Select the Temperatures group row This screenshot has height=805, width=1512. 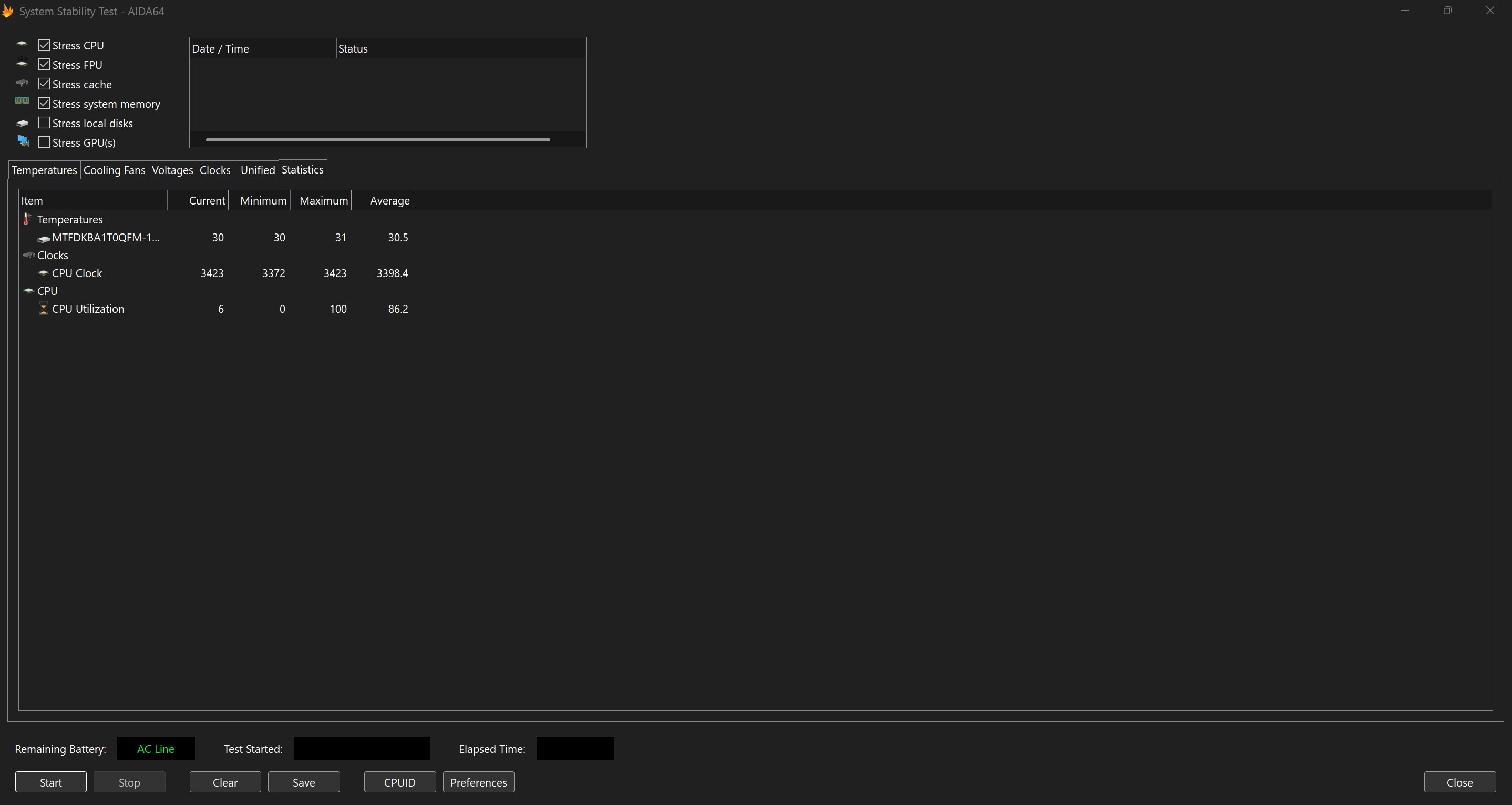tap(216, 219)
